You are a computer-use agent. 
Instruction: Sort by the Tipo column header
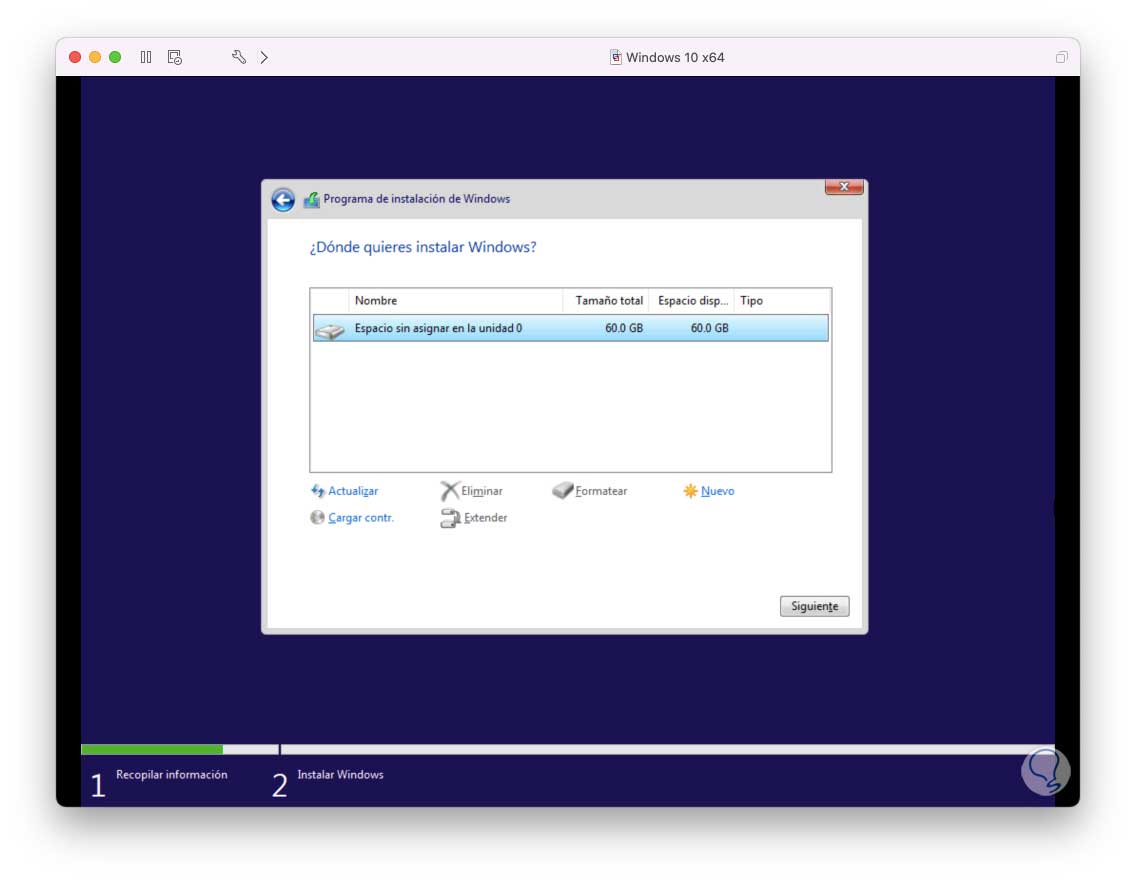(x=782, y=301)
